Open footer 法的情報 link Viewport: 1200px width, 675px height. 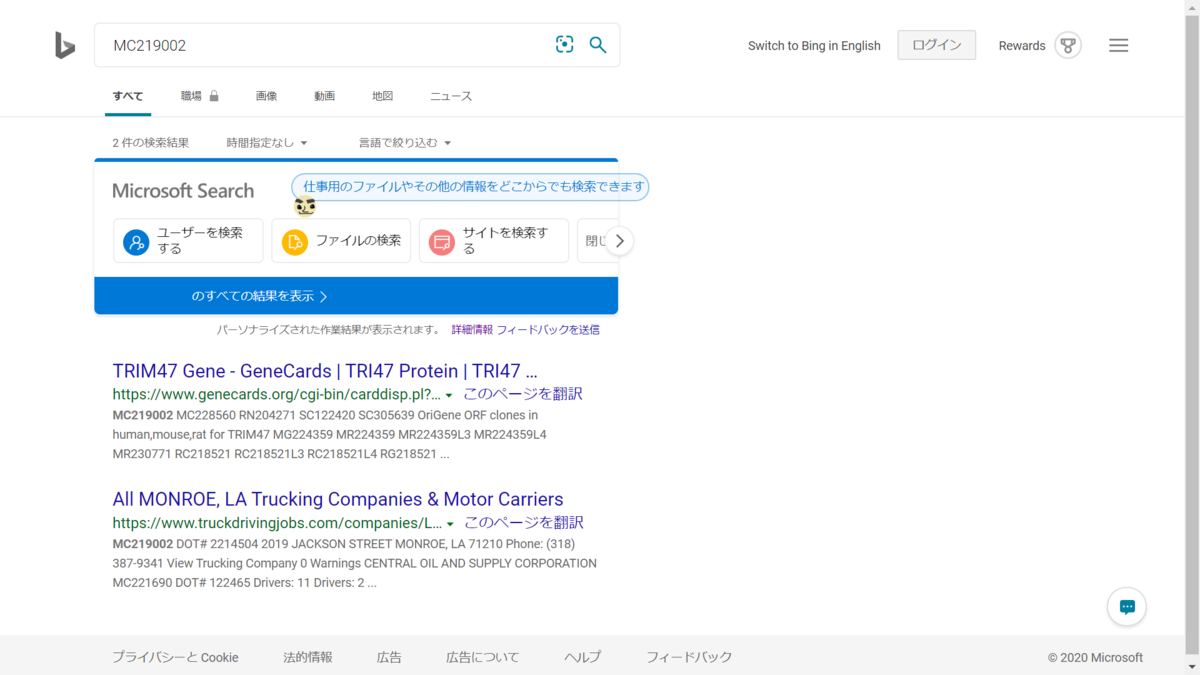point(308,657)
